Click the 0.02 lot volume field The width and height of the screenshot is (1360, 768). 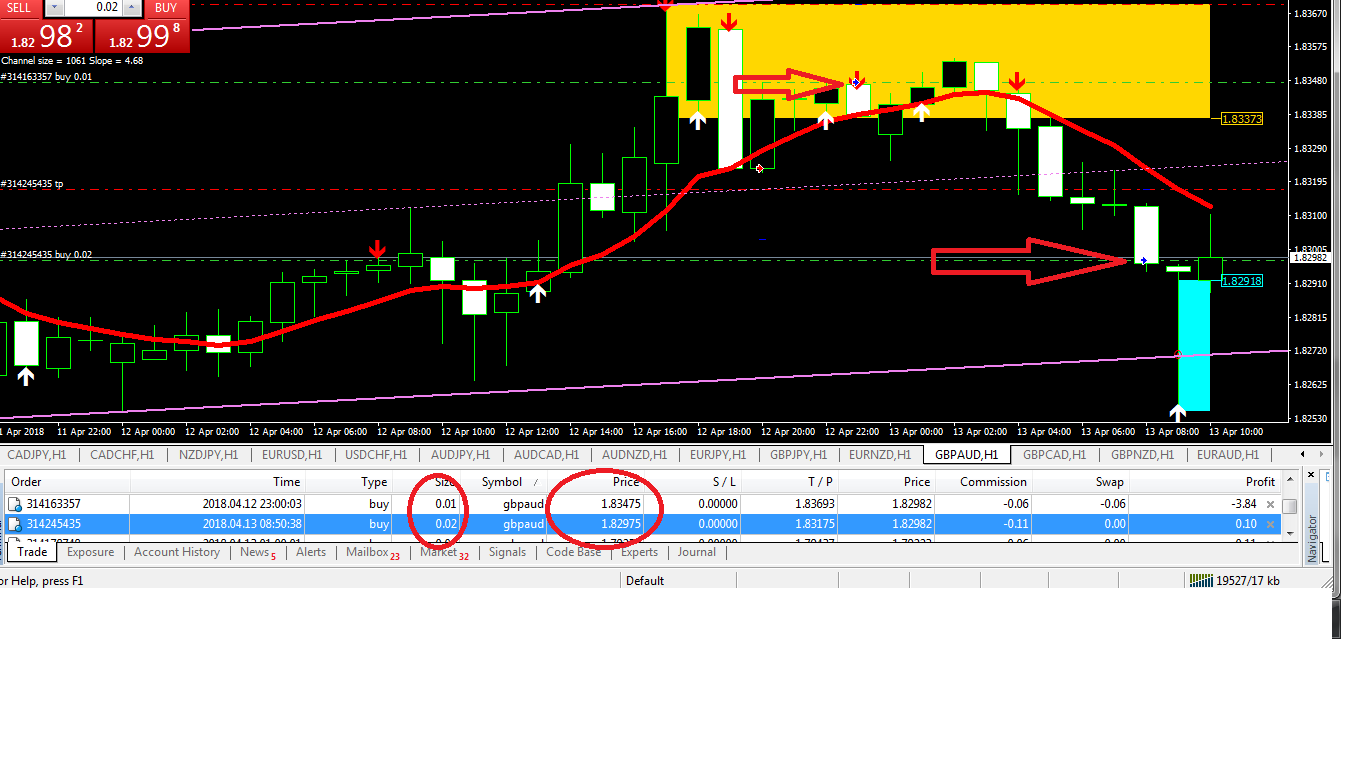(94, 8)
